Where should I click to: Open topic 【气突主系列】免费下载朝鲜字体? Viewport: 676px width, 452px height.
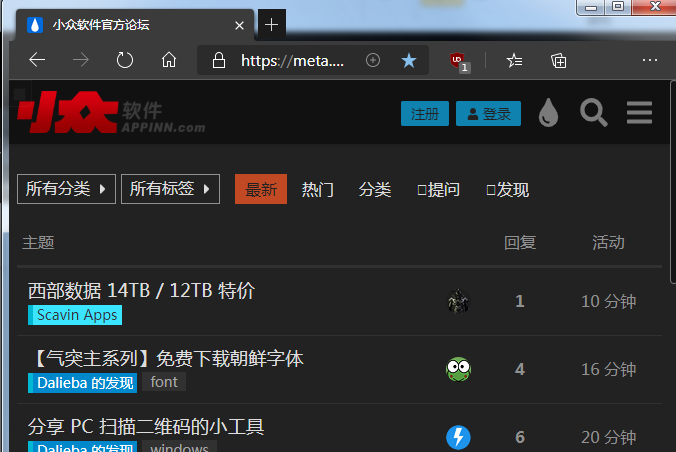[166, 358]
